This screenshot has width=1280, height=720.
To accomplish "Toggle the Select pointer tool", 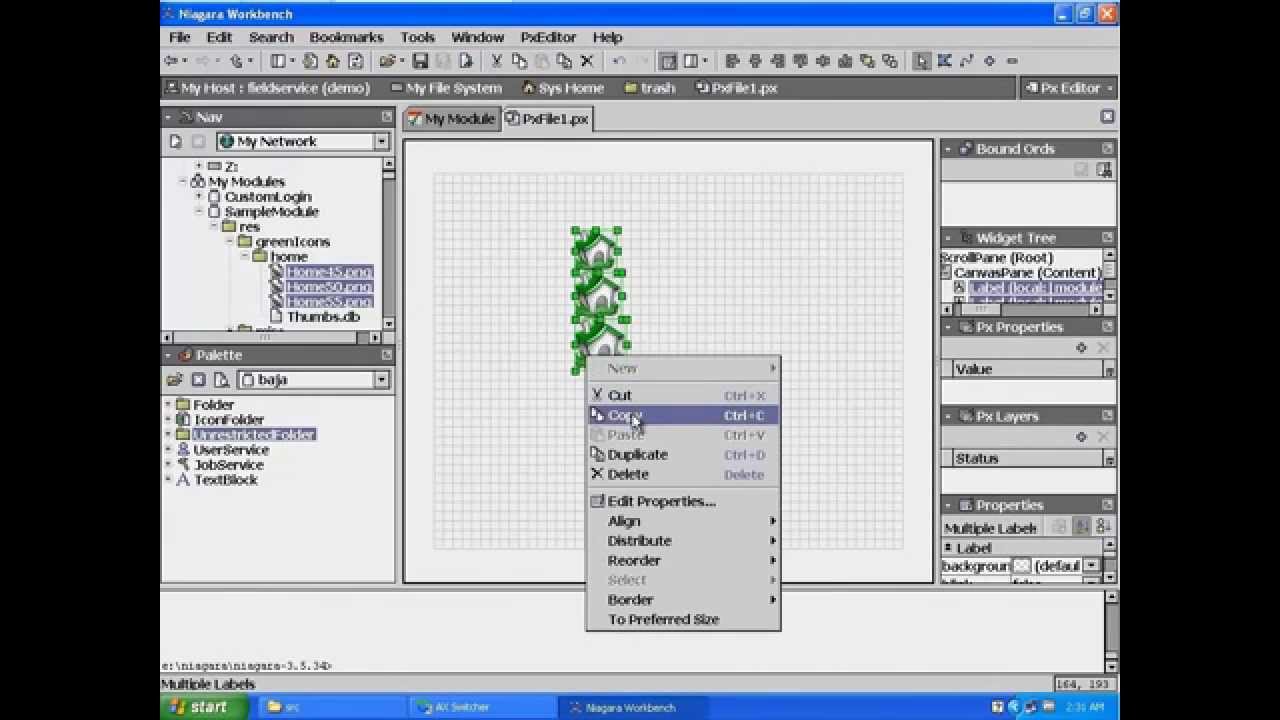I will click(x=922, y=61).
